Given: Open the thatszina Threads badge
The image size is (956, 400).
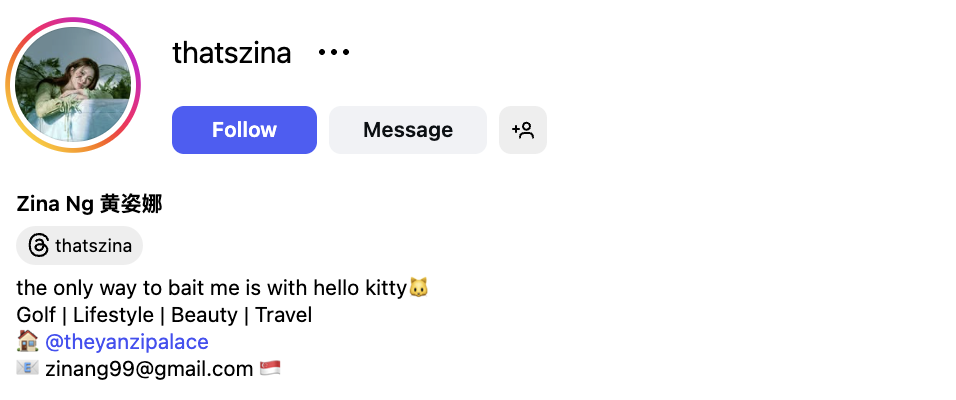Looking at the screenshot, I should [x=81, y=245].
